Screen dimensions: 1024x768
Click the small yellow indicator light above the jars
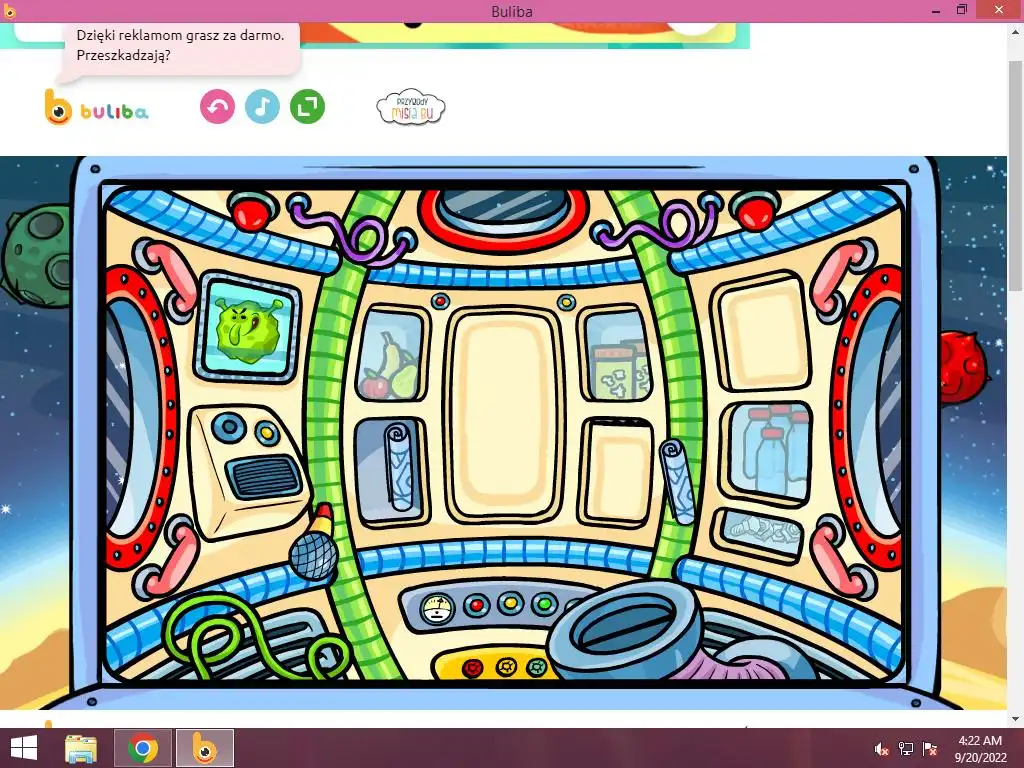coord(566,302)
